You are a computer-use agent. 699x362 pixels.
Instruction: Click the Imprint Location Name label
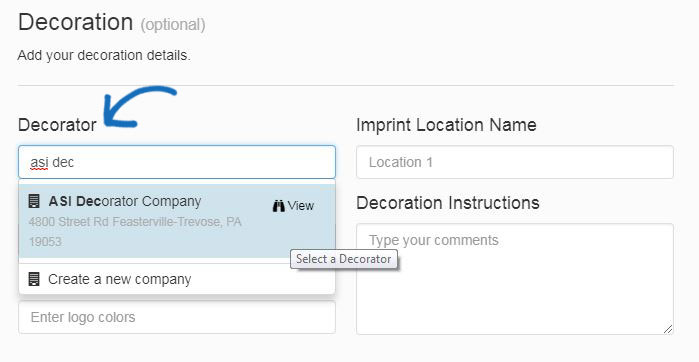[446, 125]
